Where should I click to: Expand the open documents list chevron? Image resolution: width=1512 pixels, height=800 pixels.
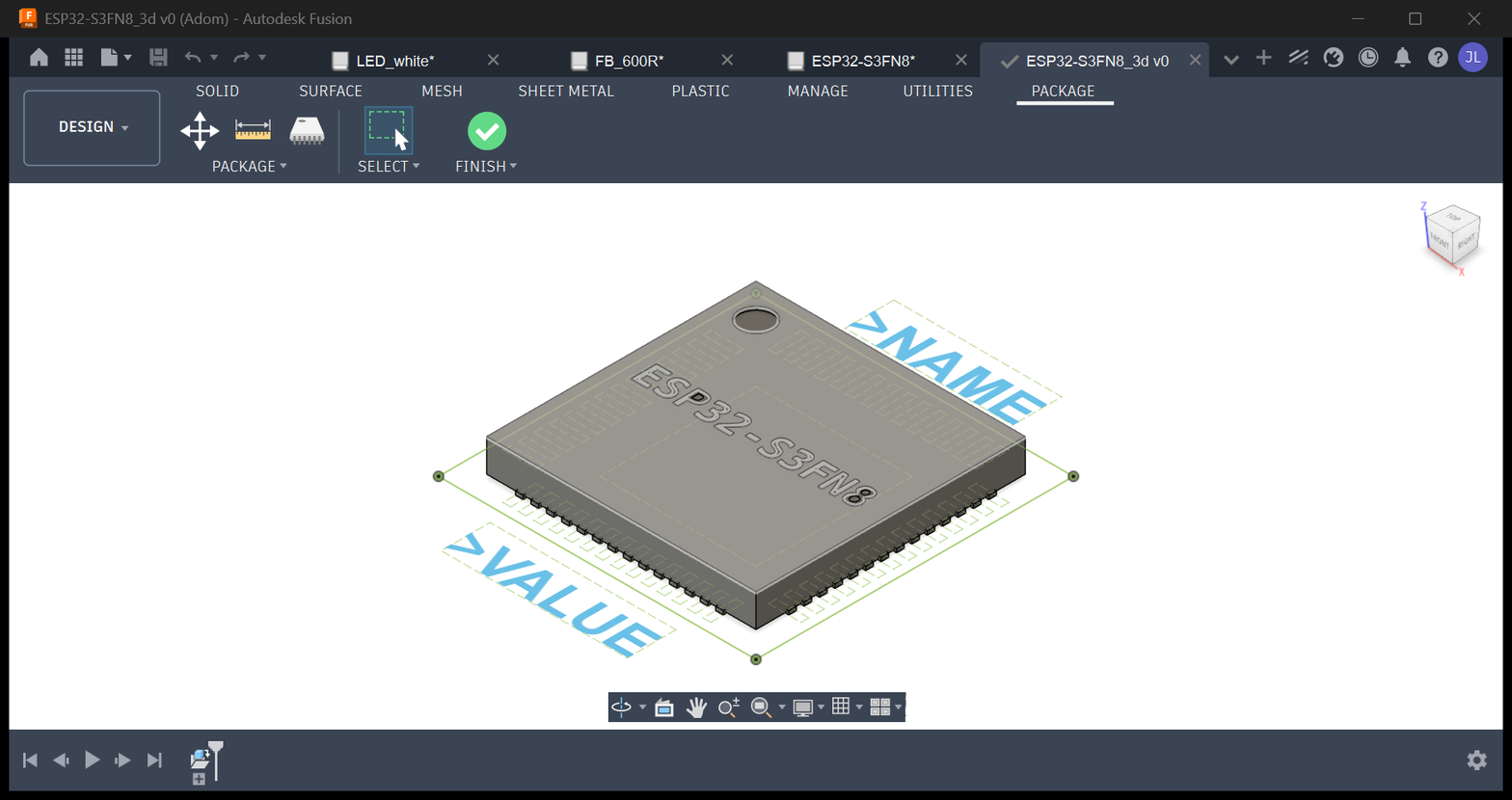click(x=1230, y=60)
